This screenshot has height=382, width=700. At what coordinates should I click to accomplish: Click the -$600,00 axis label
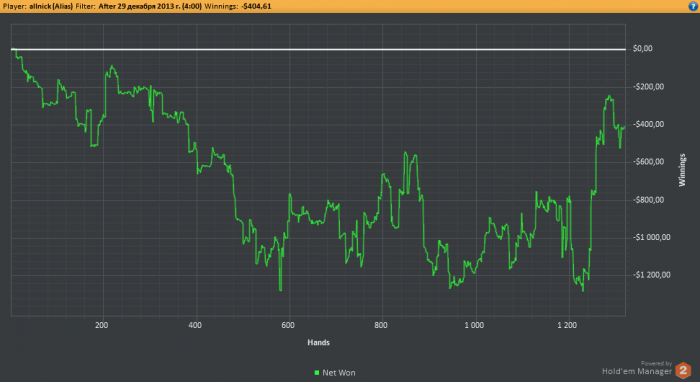coord(648,162)
